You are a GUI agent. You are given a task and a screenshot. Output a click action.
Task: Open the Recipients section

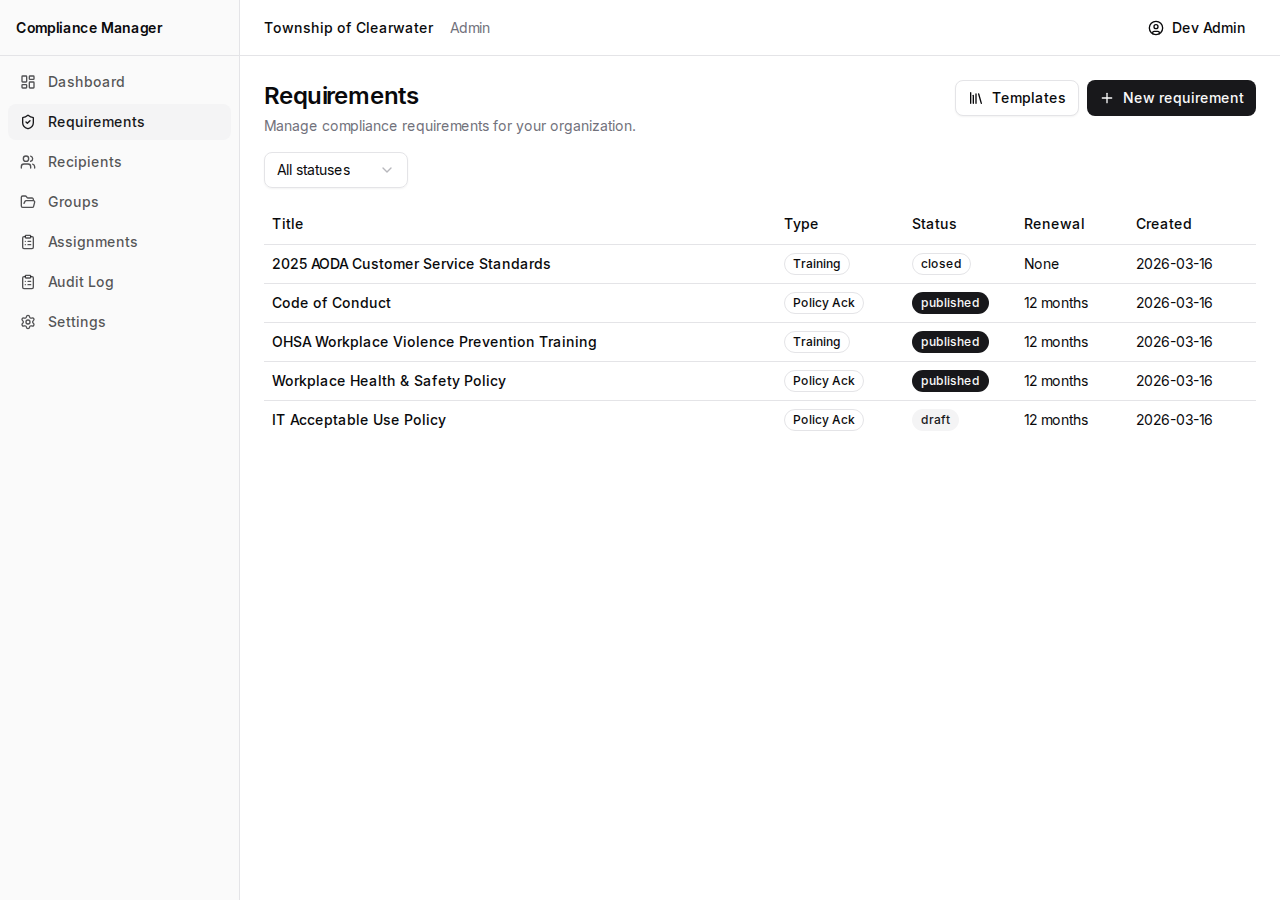pyautogui.click(x=120, y=162)
